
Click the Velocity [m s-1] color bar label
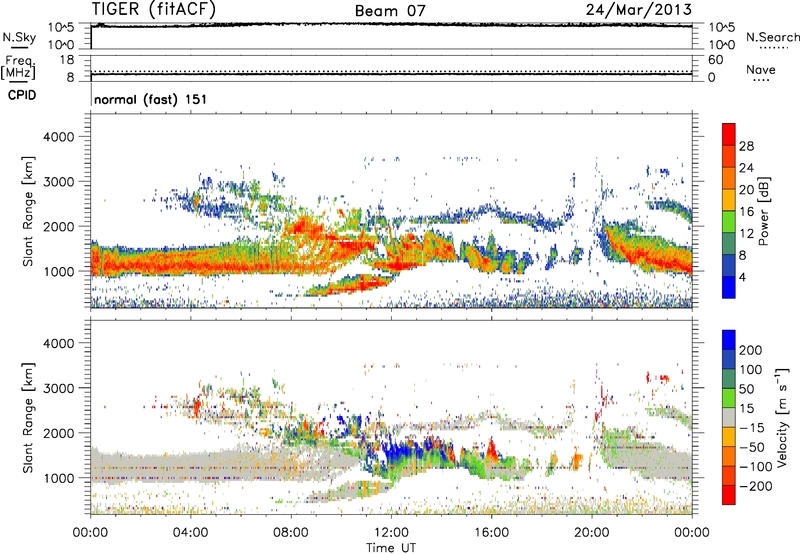[783, 417]
